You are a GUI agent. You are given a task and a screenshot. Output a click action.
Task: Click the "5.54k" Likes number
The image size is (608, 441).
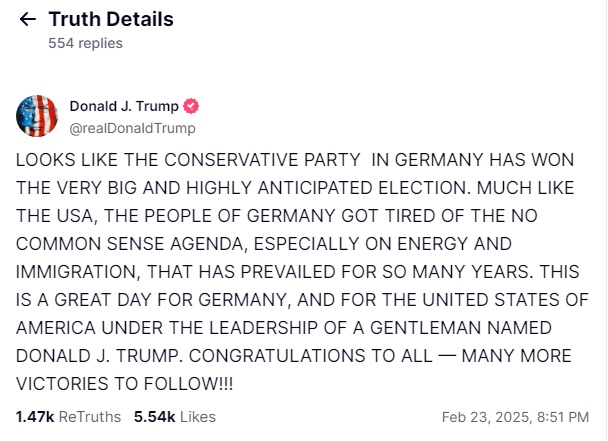(x=153, y=416)
